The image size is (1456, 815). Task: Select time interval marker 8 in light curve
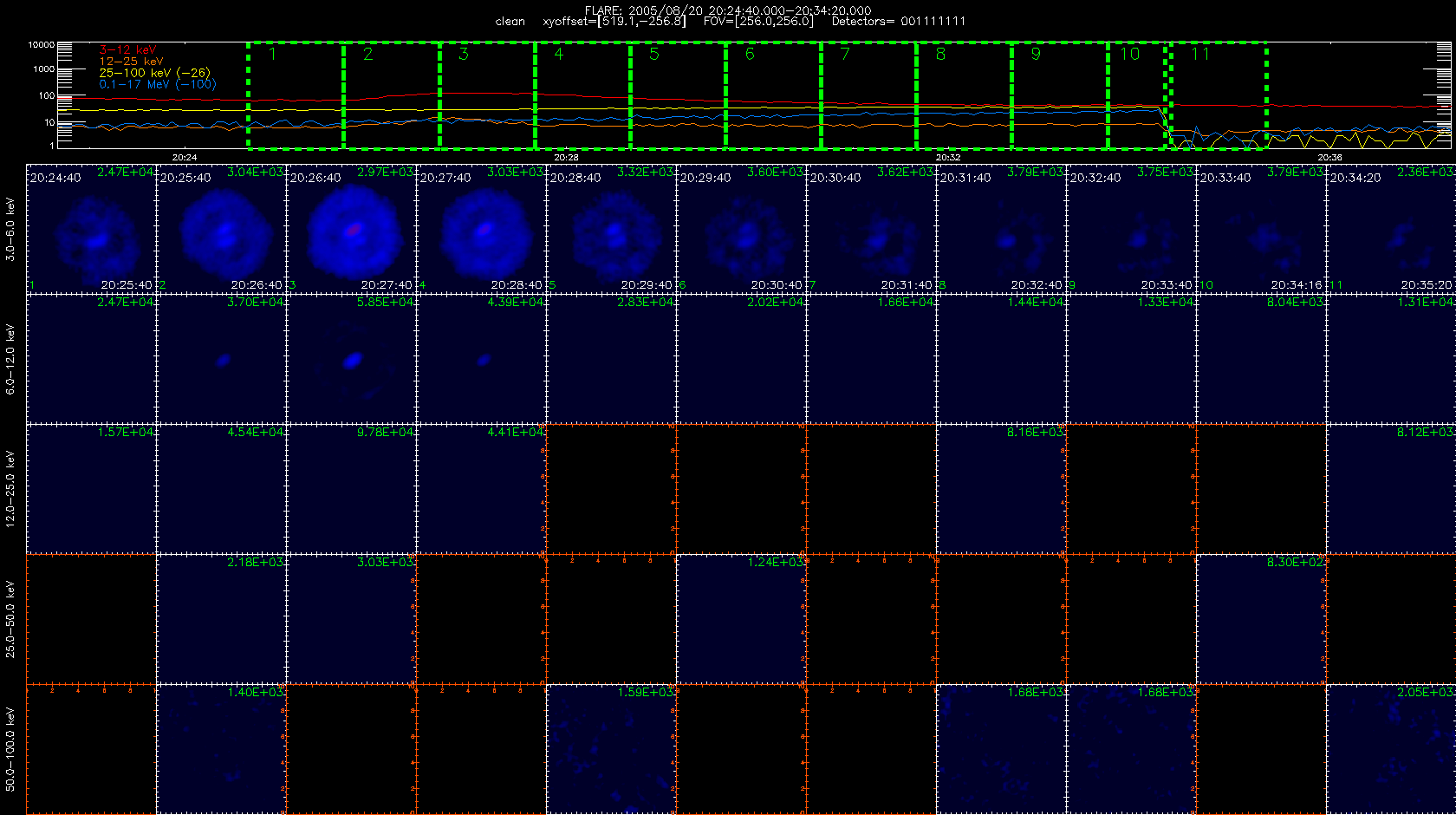pyautogui.click(x=940, y=54)
